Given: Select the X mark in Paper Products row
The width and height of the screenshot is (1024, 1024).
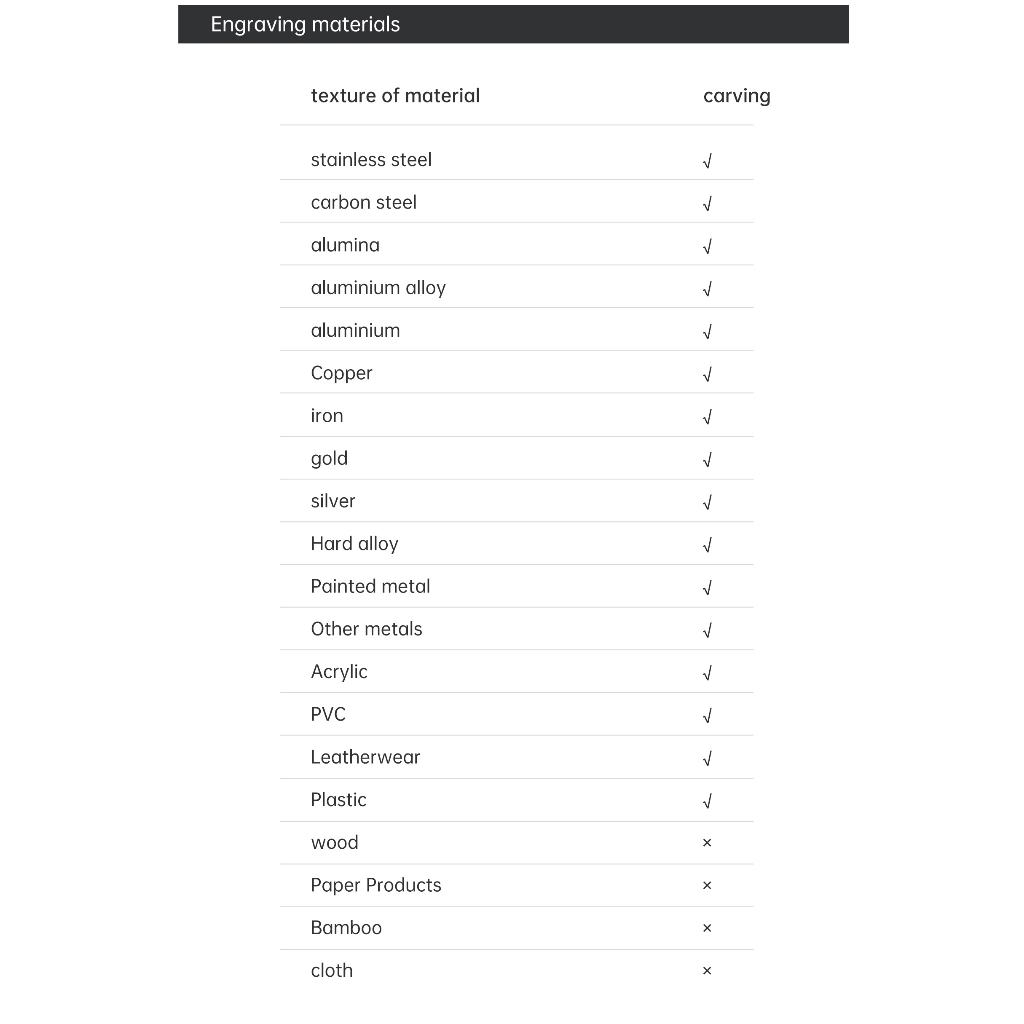Looking at the screenshot, I should point(707,886).
